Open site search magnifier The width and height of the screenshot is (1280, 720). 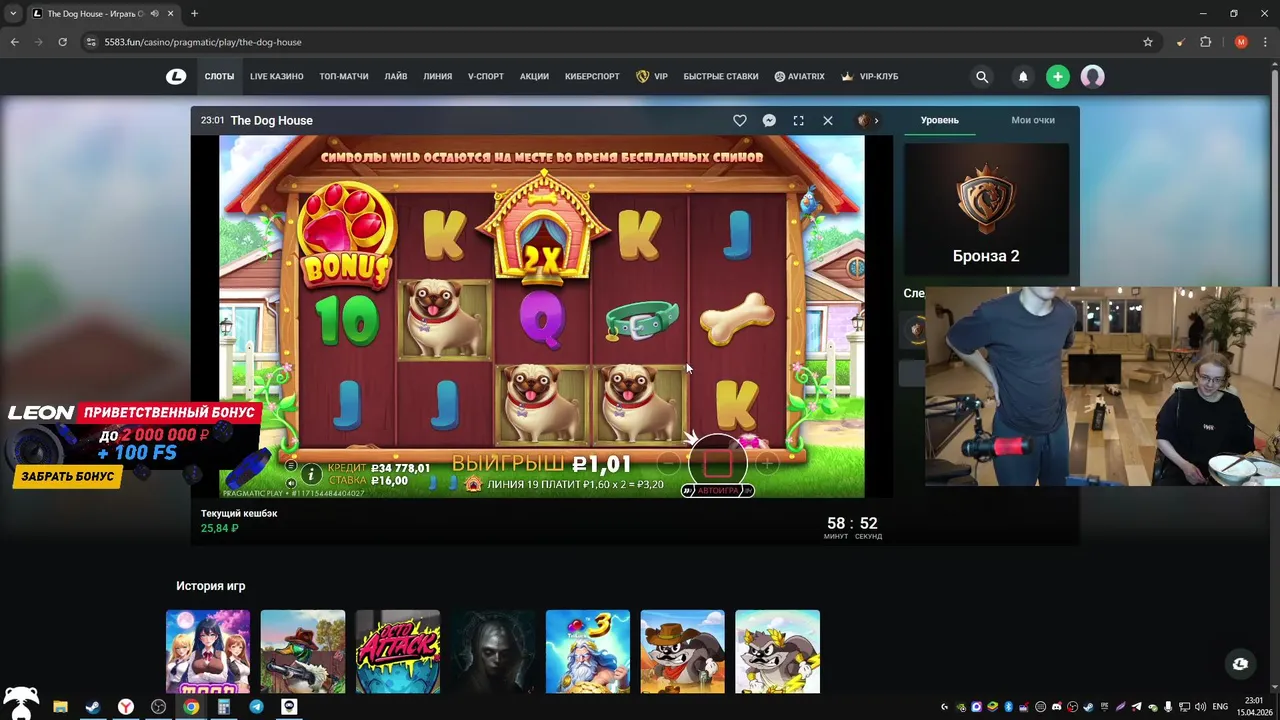coord(982,77)
